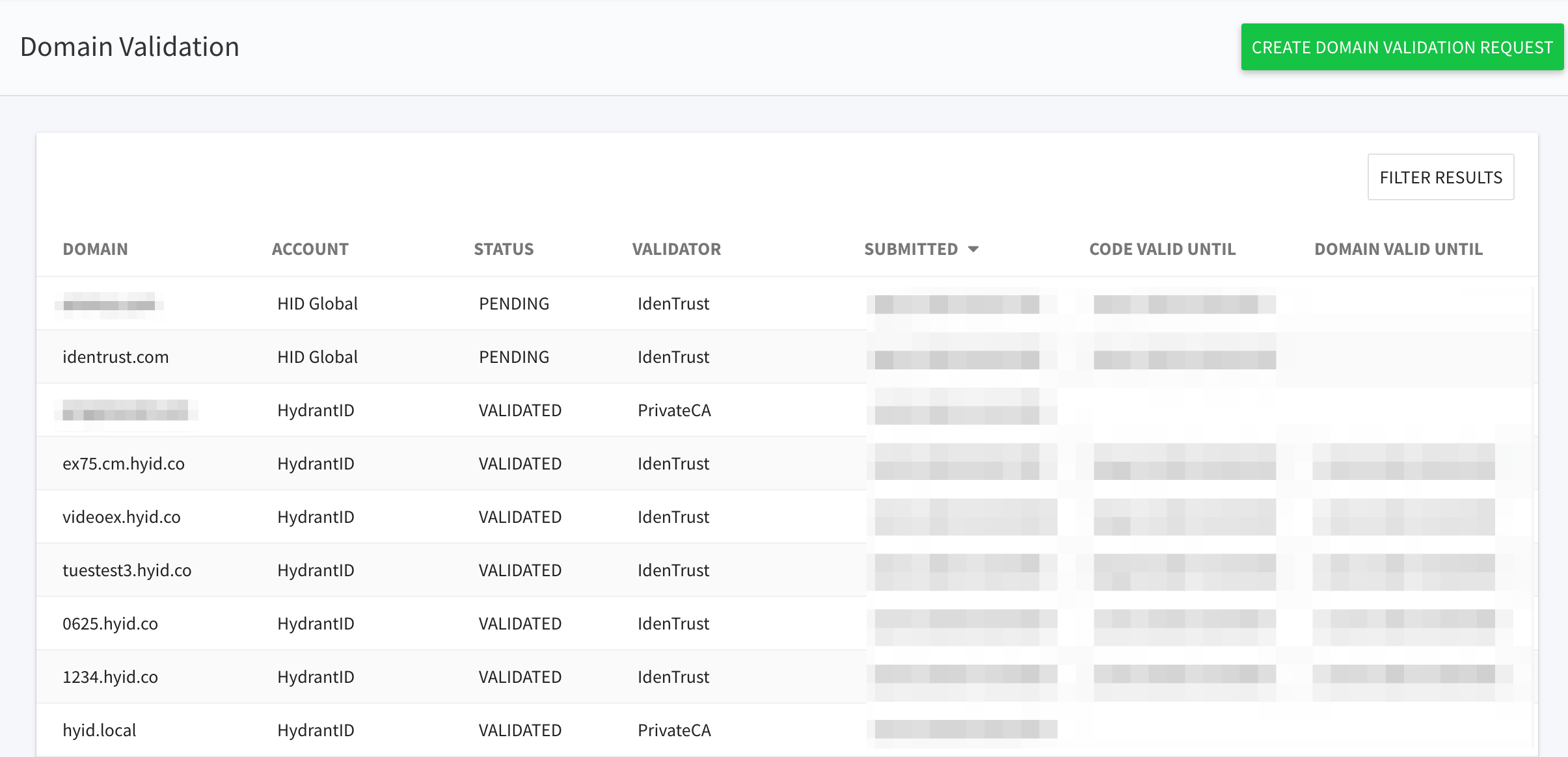The height and width of the screenshot is (757, 1568).
Task: Open the Filter Results panel
Action: click(x=1441, y=177)
